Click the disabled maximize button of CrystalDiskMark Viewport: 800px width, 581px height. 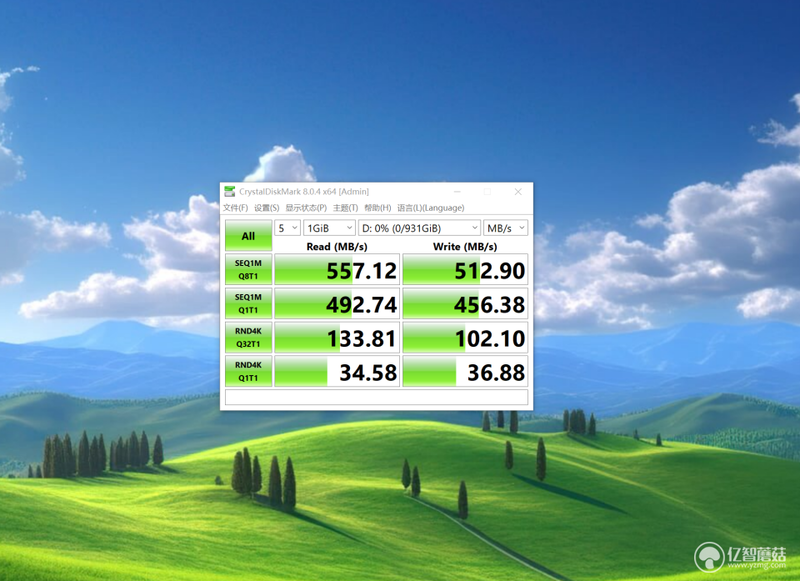[x=487, y=192]
